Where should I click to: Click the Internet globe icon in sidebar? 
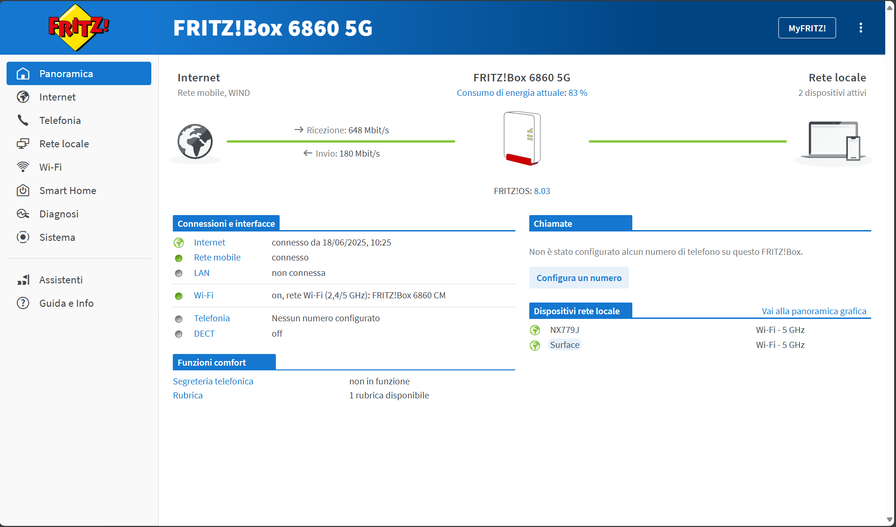pyautogui.click(x=23, y=97)
